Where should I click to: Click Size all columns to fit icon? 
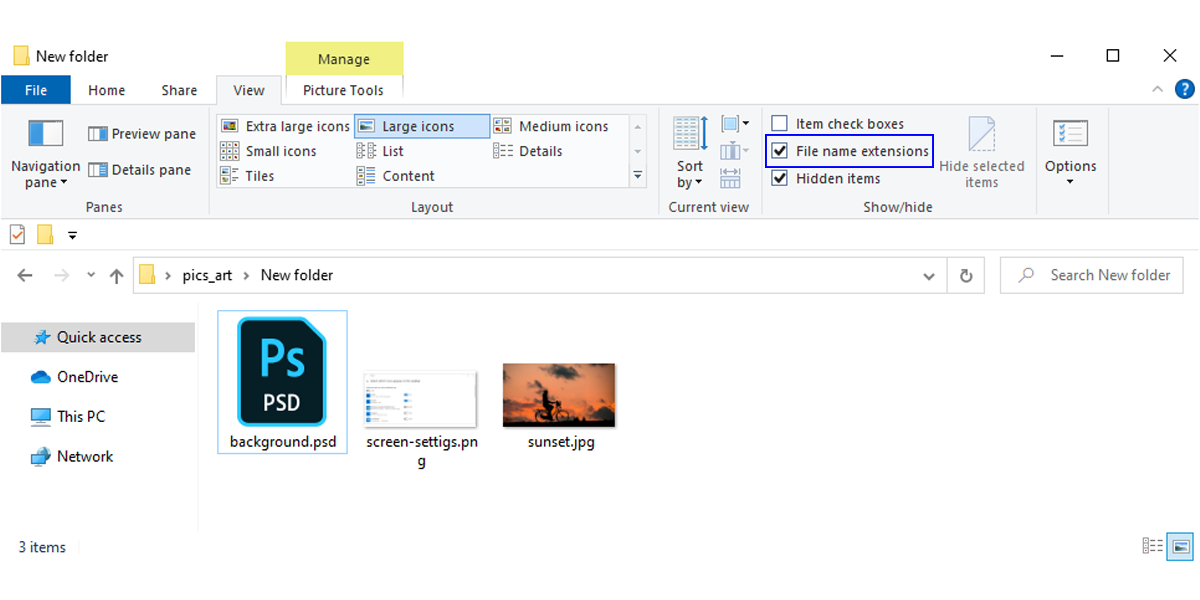730,178
